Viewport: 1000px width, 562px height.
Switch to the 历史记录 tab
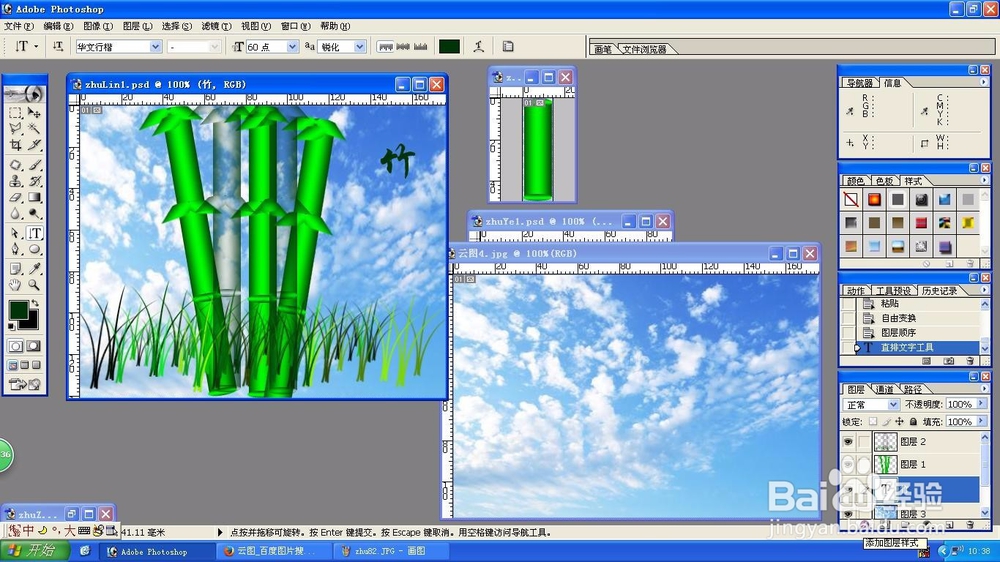click(x=939, y=291)
